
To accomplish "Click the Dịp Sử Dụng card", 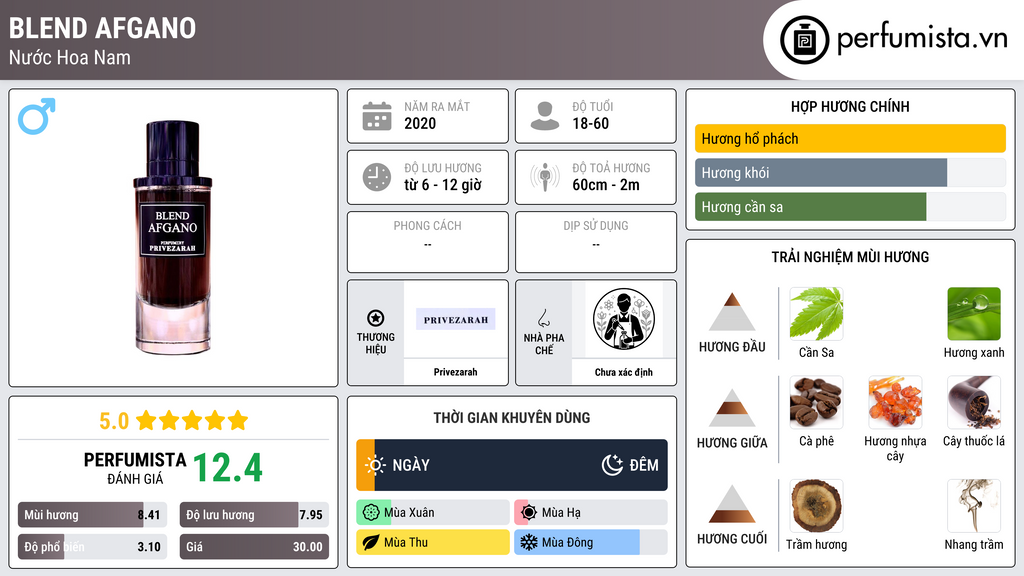I will [x=596, y=242].
